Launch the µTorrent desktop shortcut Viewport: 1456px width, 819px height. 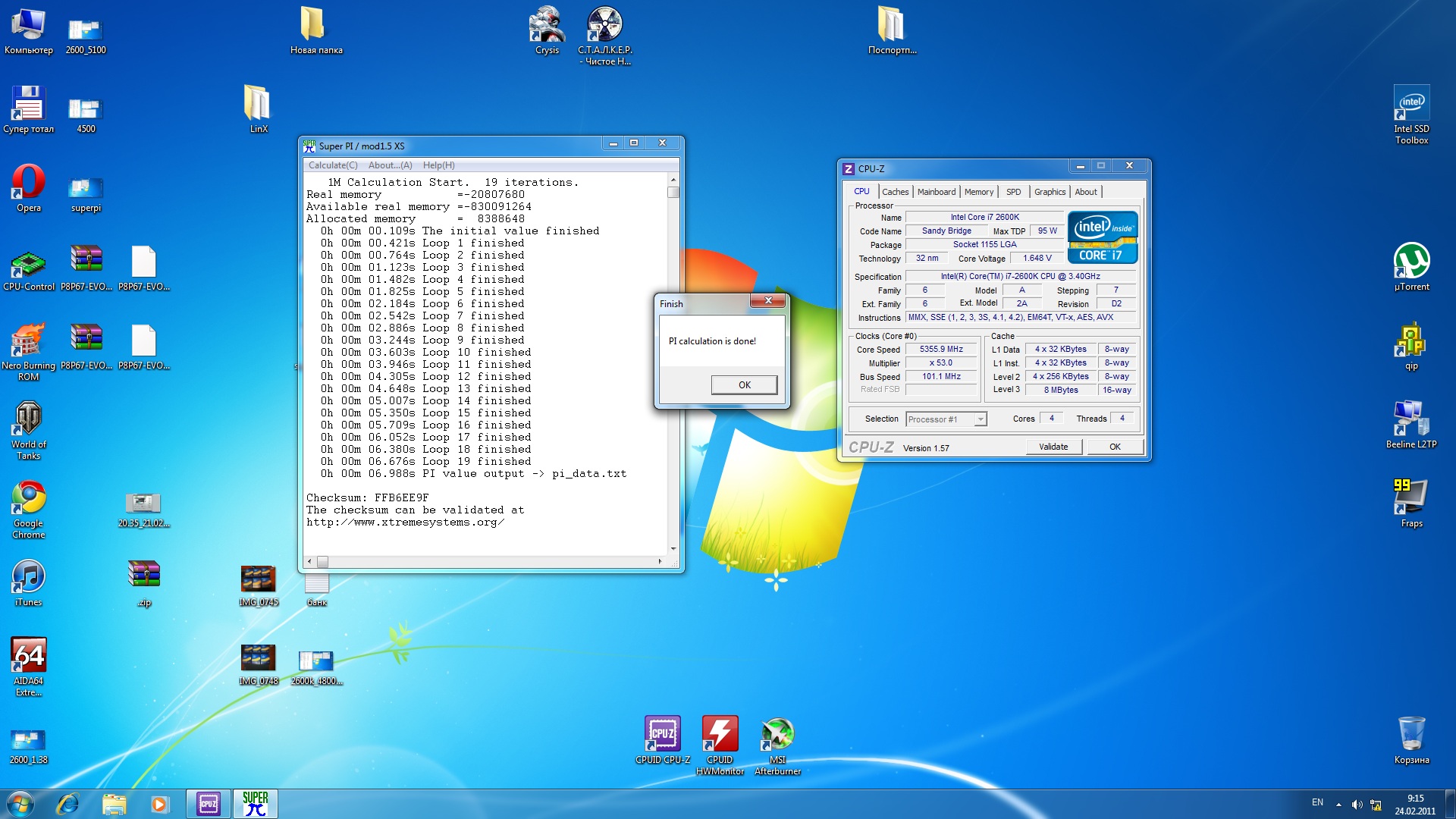(1411, 267)
